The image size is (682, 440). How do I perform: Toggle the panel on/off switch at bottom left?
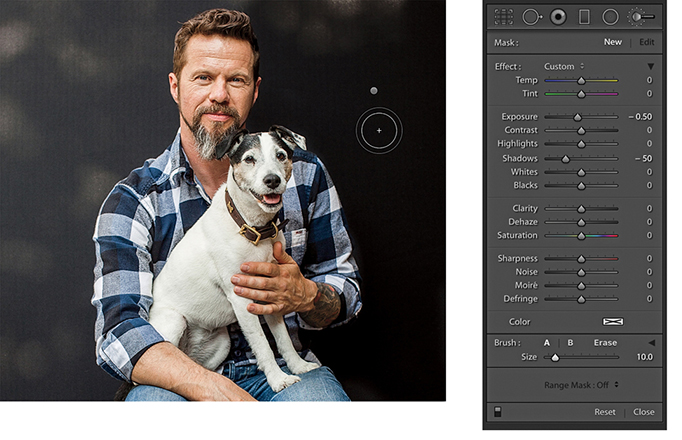497,411
